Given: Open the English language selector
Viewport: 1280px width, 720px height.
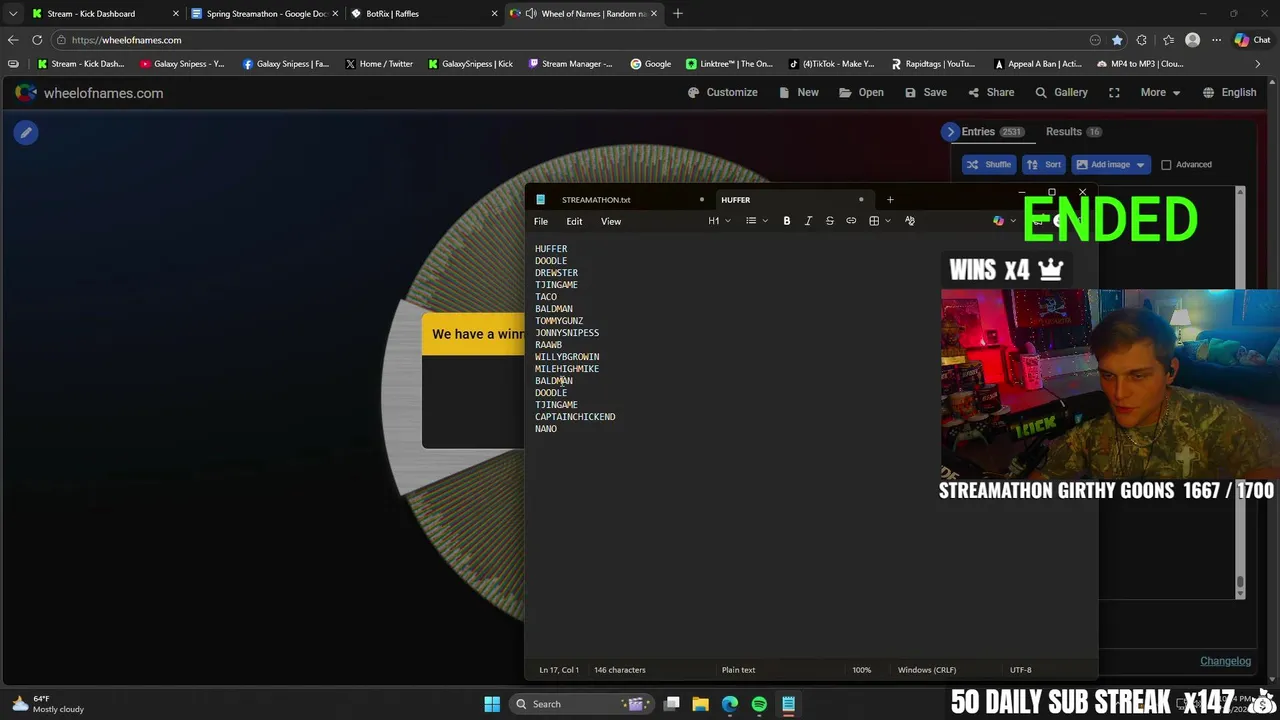Looking at the screenshot, I should click(1229, 92).
